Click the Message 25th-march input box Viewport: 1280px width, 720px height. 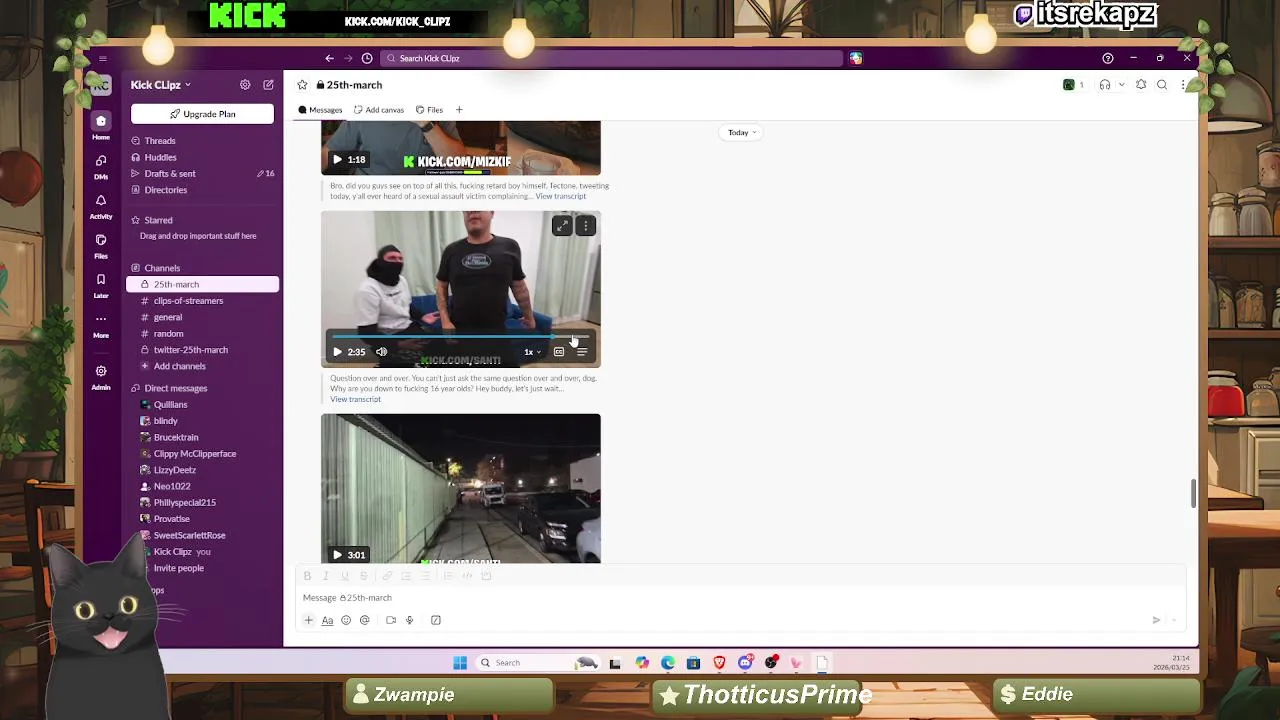coord(740,598)
